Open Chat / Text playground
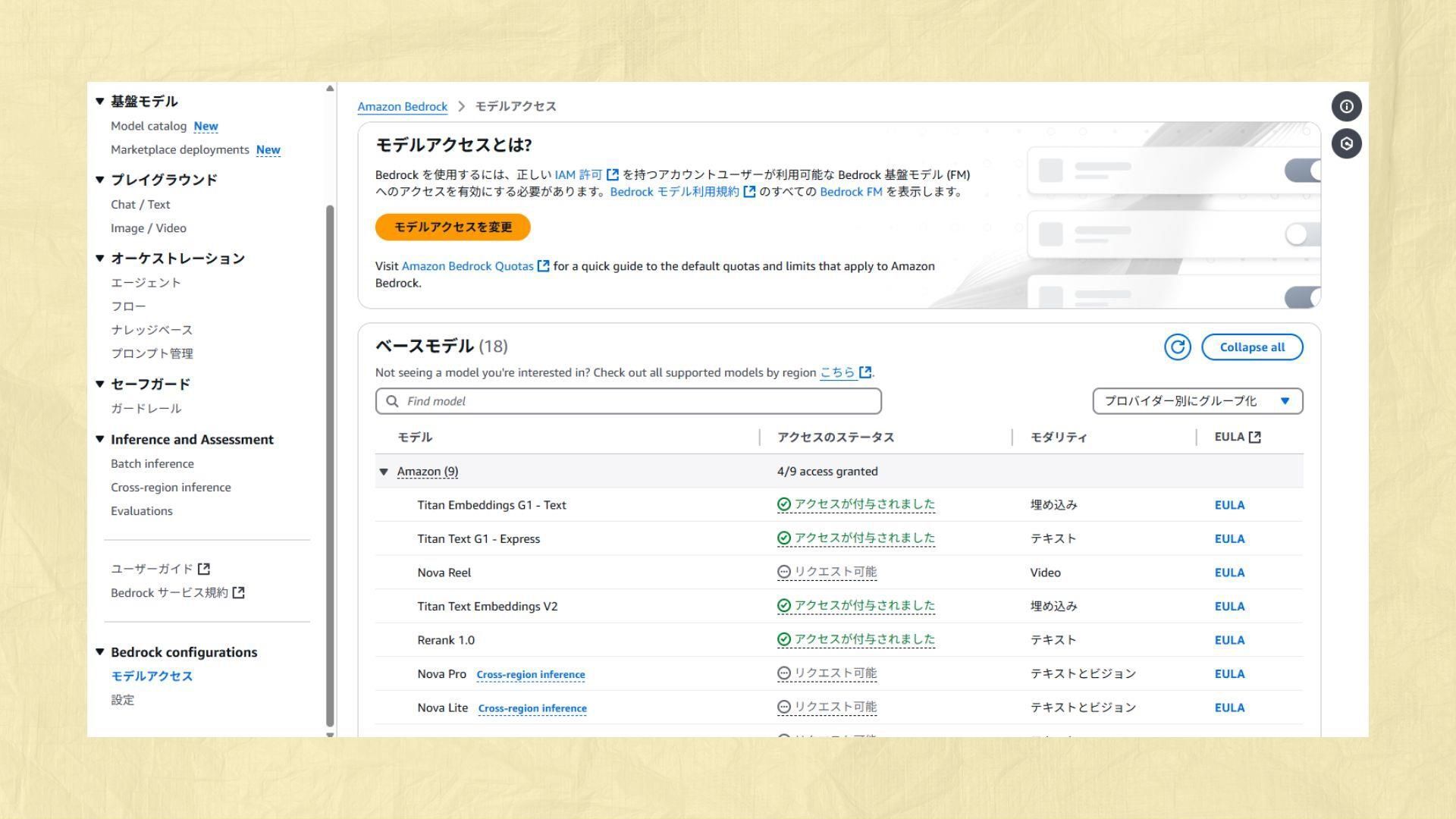This screenshot has height=819, width=1456. click(140, 205)
